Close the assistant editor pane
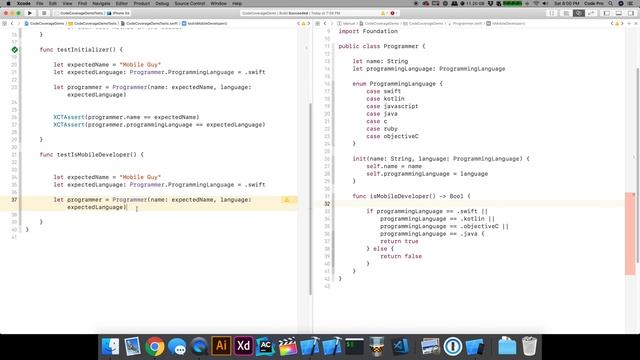This screenshot has width=640, height=360. click(x=636, y=24)
